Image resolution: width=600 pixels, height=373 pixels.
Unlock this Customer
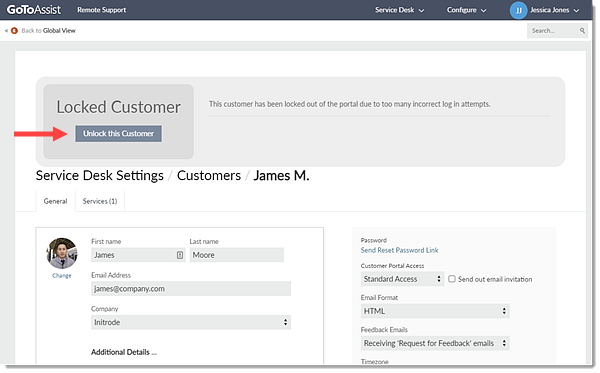[118, 134]
